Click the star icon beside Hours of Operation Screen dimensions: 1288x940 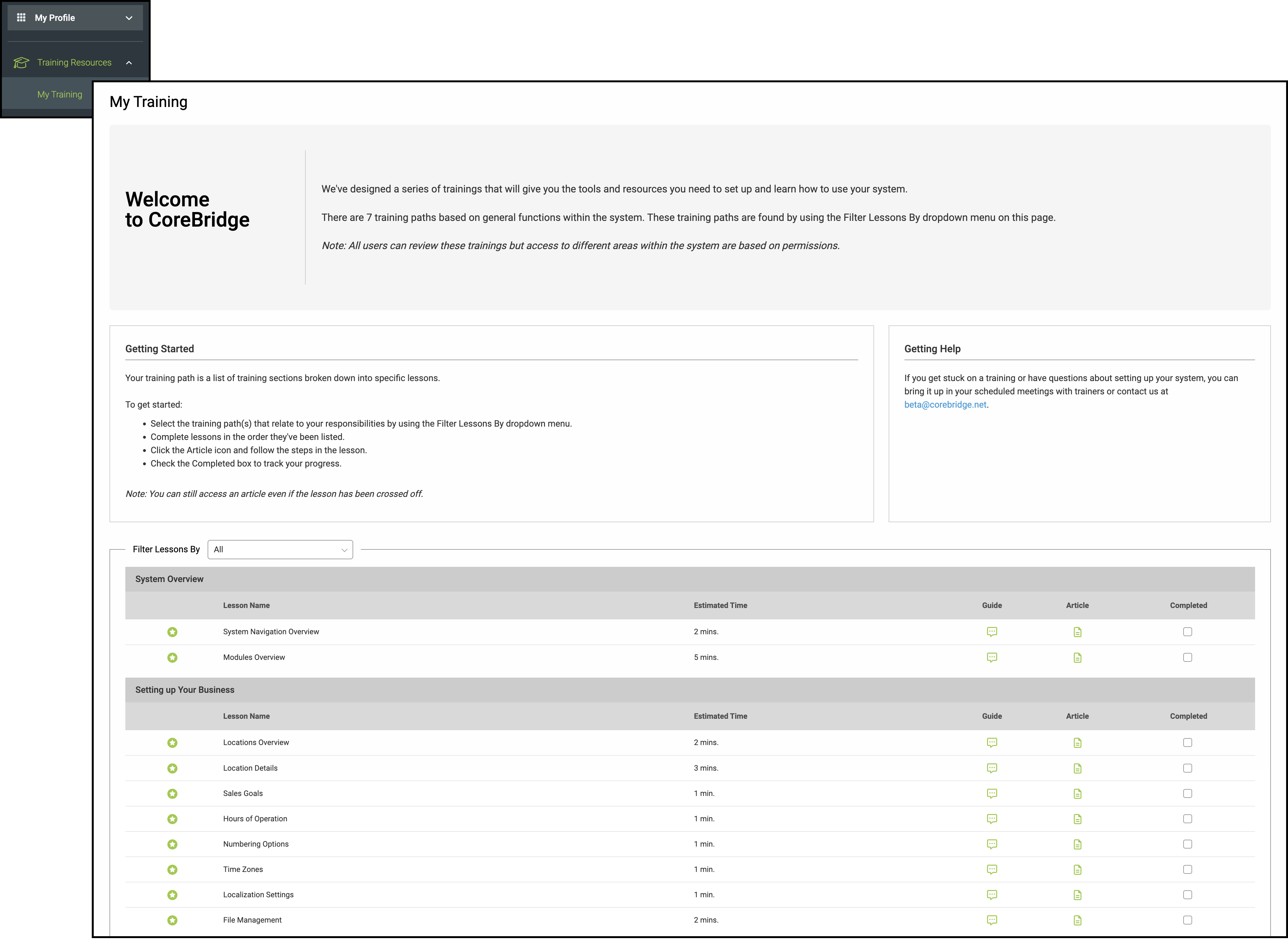point(172,819)
